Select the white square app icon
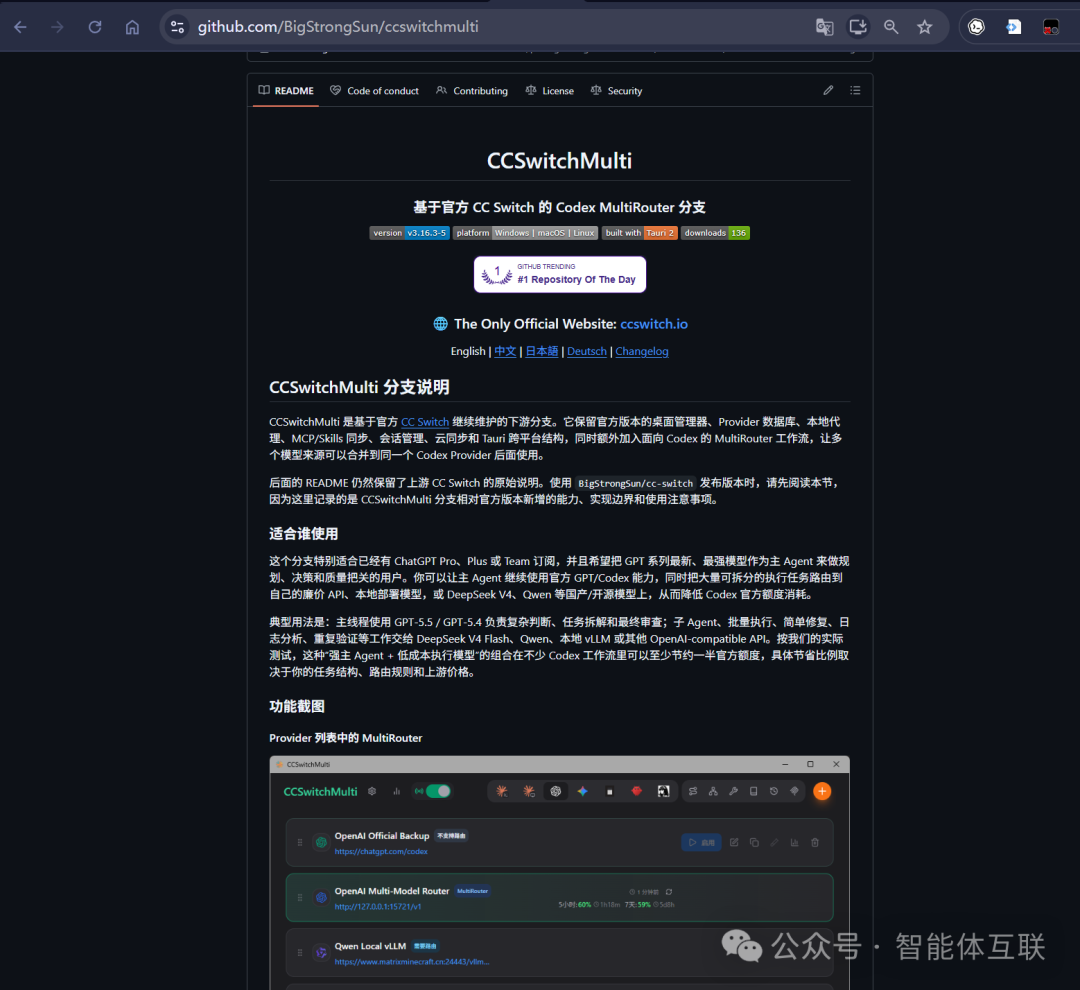The width and height of the screenshot is (1080, 990). [x=610, y=792]
